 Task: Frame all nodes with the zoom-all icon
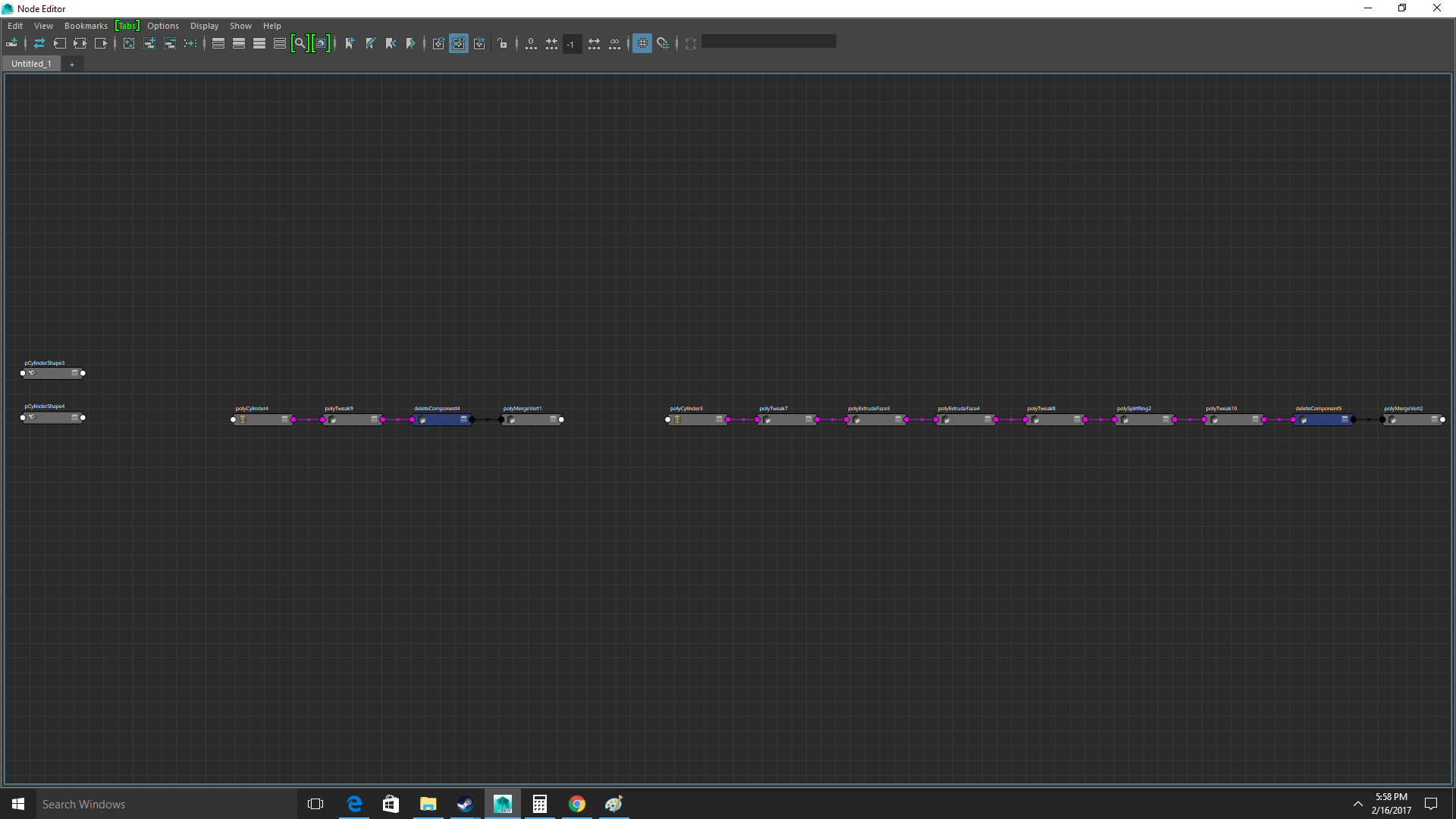tap(300, 43)
